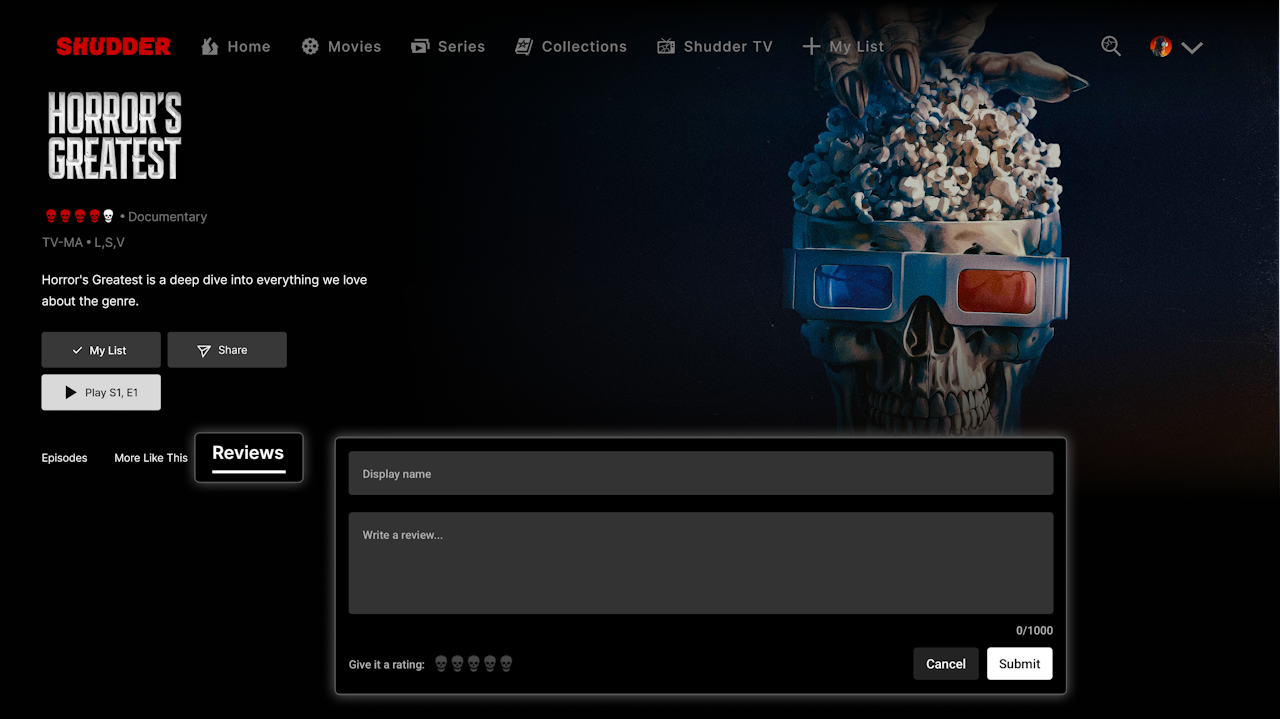Click the Shudder logo
This screenshot has height=719, width=1280.
coord(113,46)
